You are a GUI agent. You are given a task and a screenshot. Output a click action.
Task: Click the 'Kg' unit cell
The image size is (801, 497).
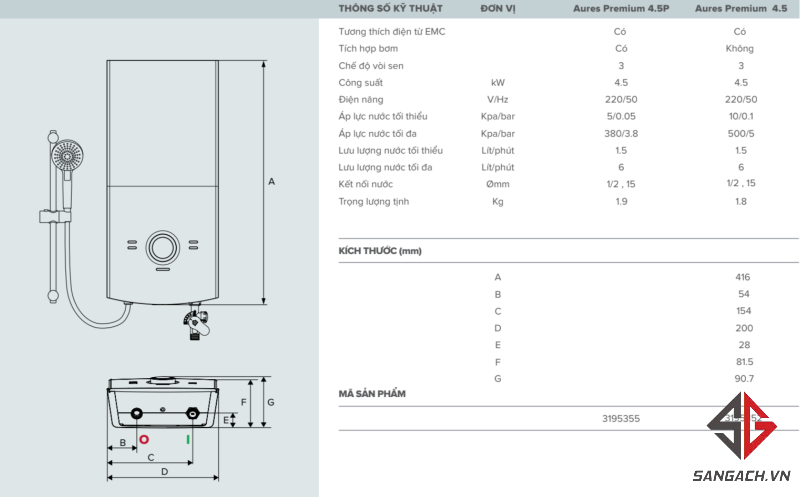[498, 202]
